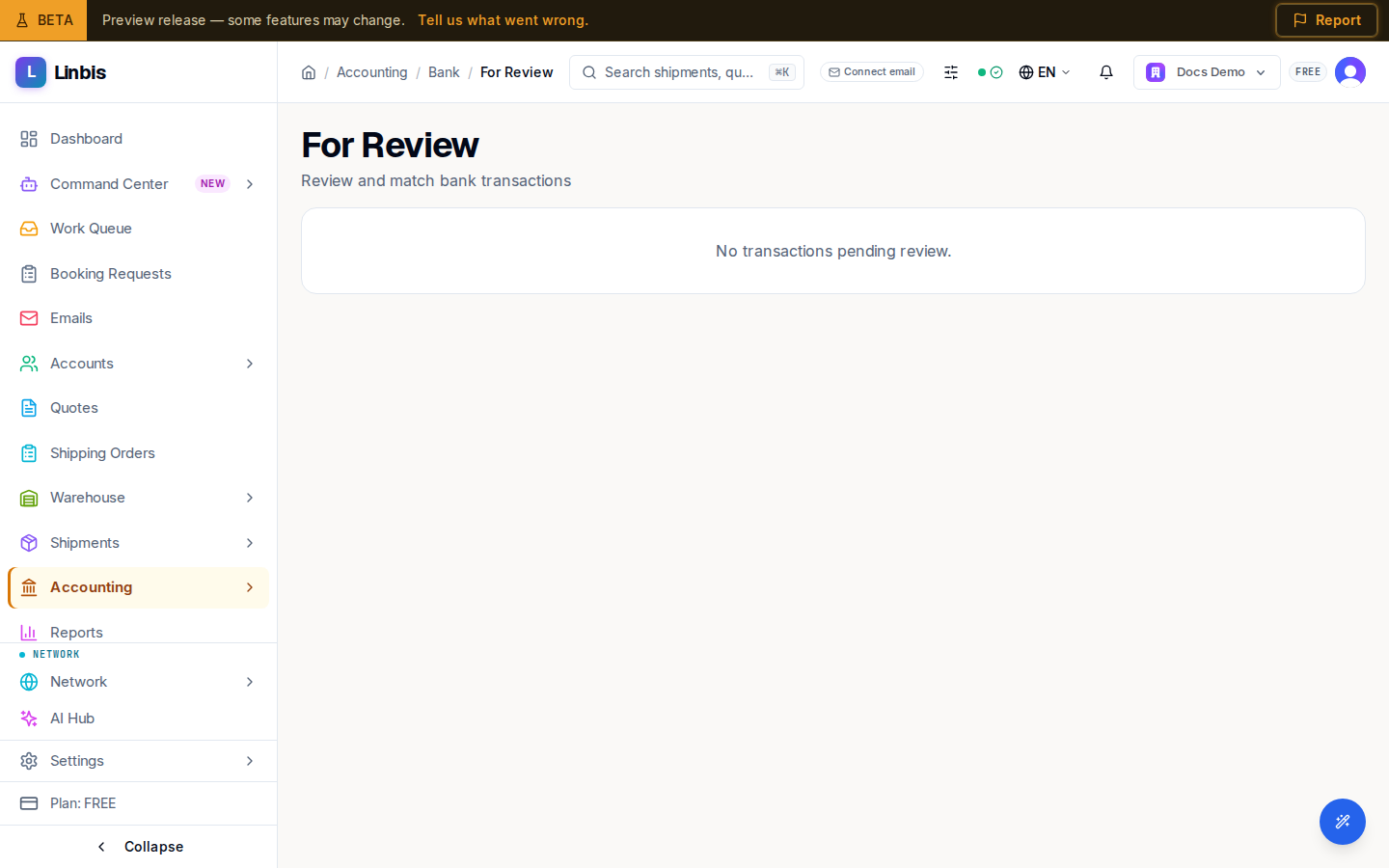Expand the Warehouse submenu chevron
1389x868 pixels.
tap(250, 498)
